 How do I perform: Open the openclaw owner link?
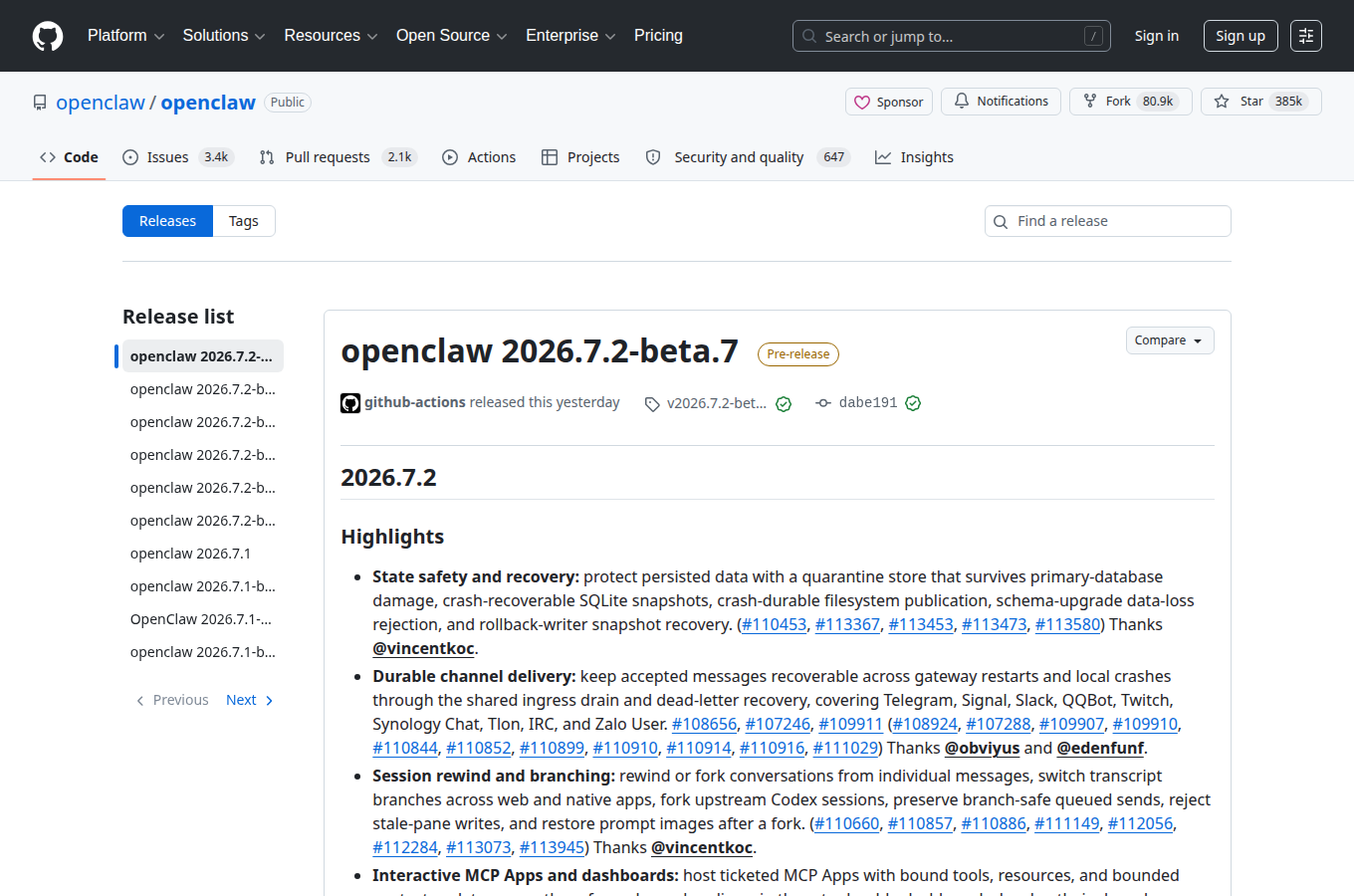point(101,103)
